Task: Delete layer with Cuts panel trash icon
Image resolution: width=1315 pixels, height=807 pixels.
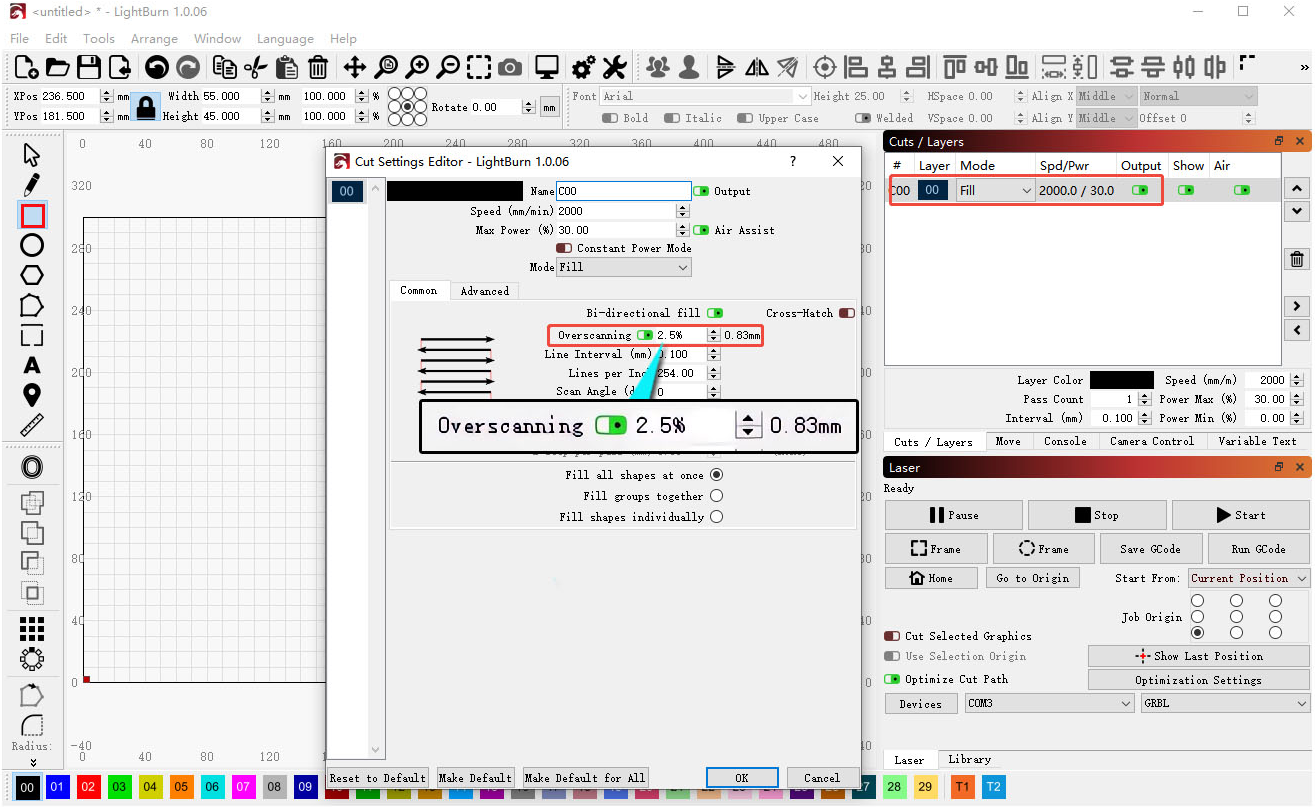Action: point(1297,259)
